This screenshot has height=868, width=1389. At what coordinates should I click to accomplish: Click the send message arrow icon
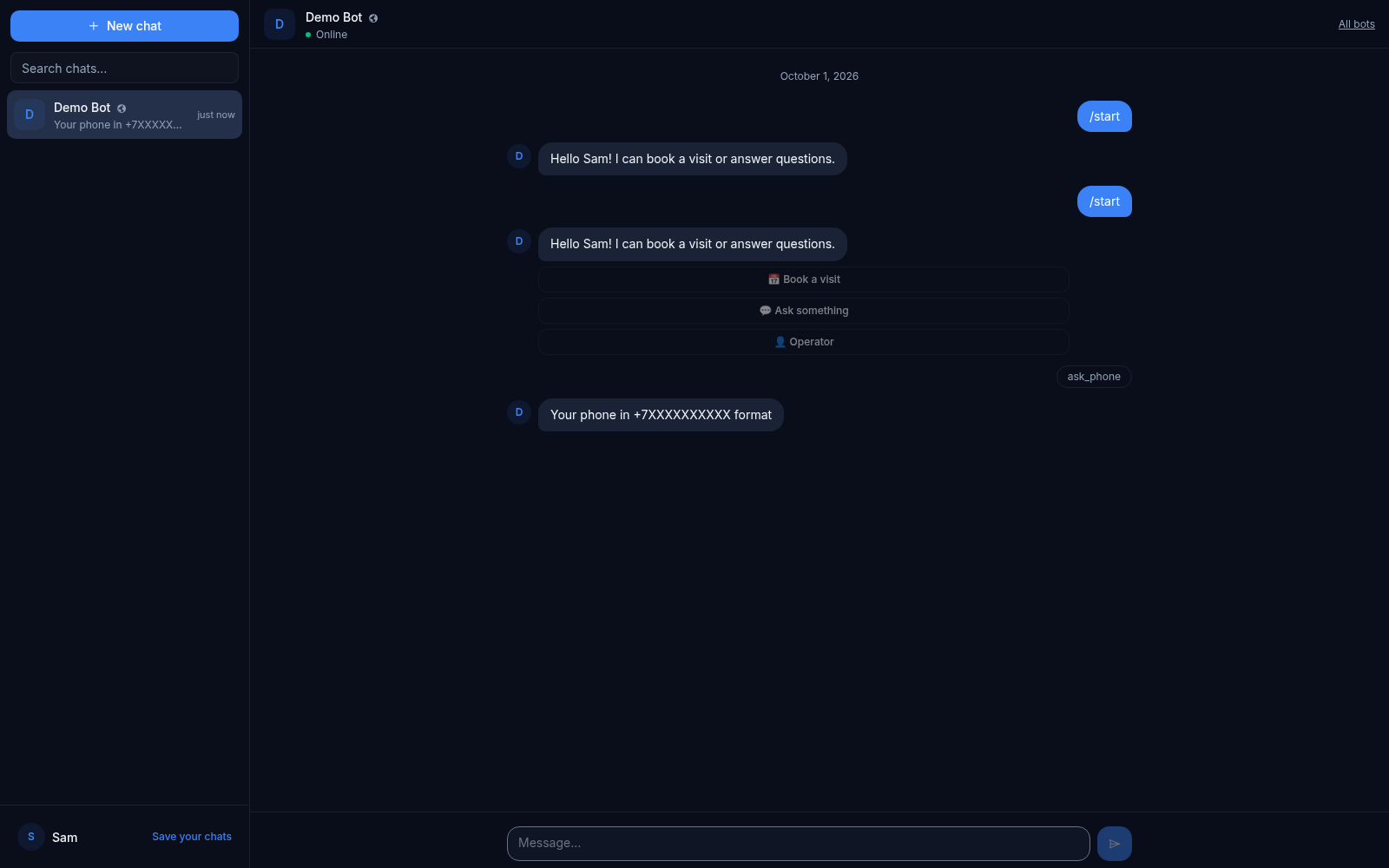click(1115, 844)
